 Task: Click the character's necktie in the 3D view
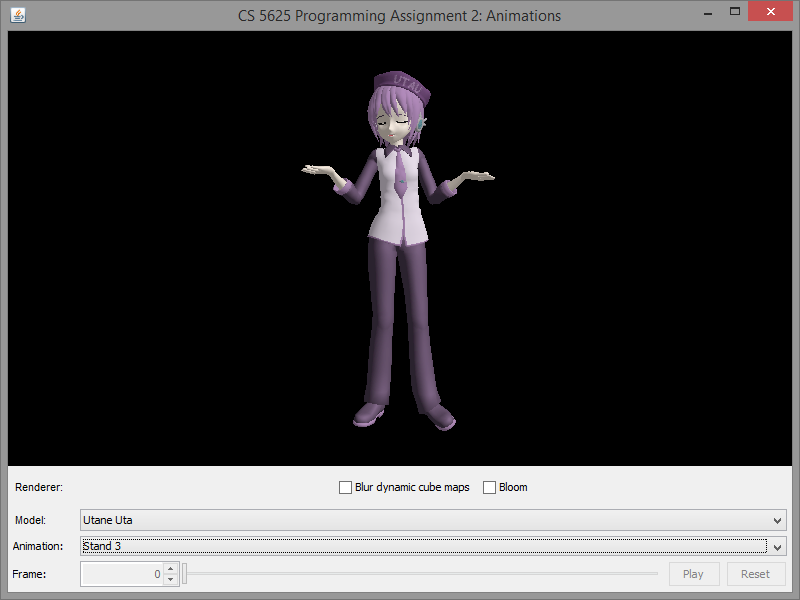(399, 174)
